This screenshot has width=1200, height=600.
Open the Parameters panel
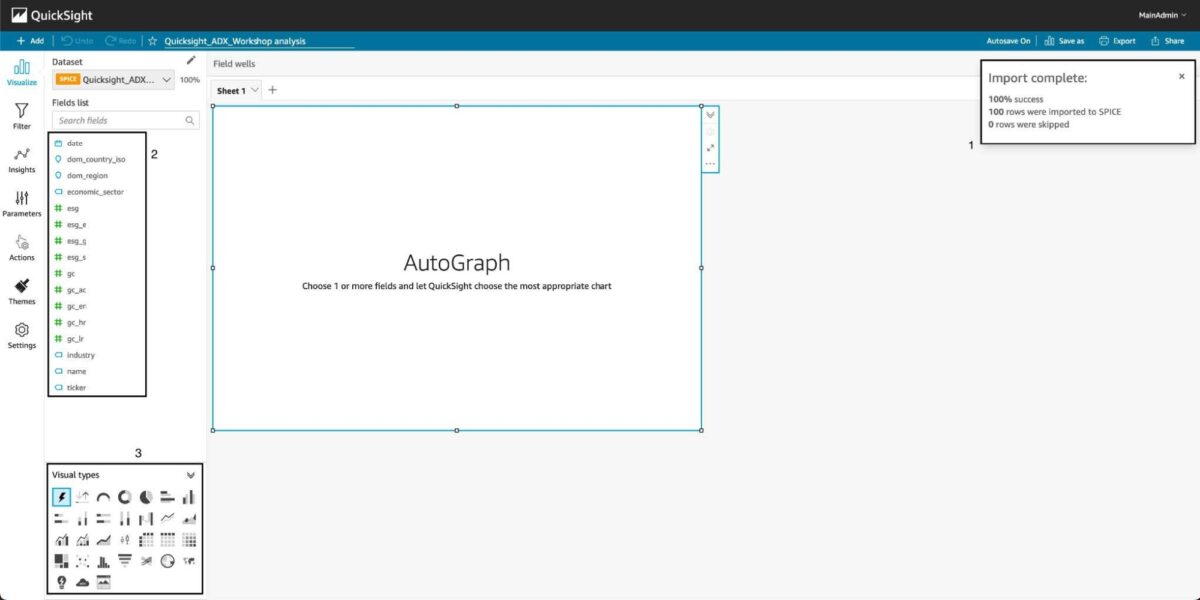[21, 204]
